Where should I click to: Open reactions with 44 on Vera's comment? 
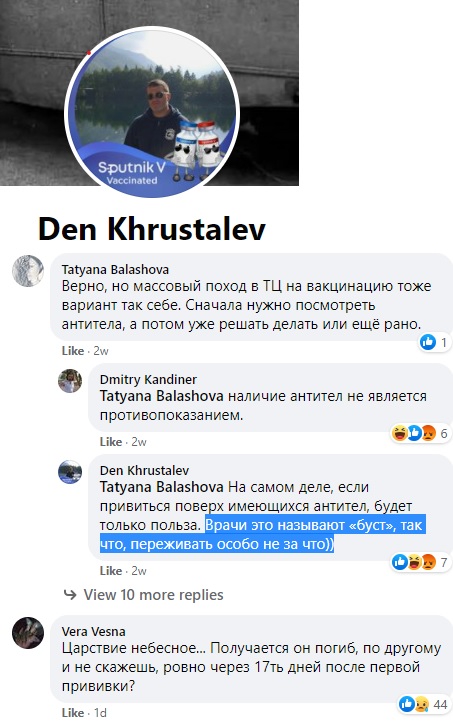pos(424,704)
